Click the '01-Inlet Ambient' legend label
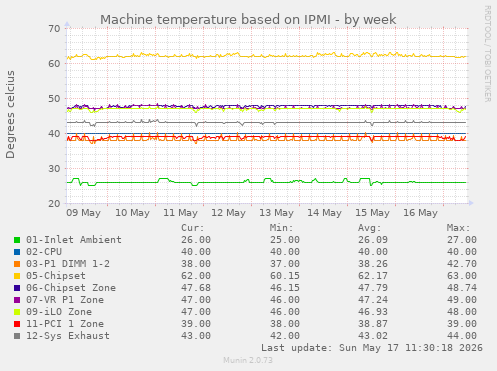 [74, 240]
